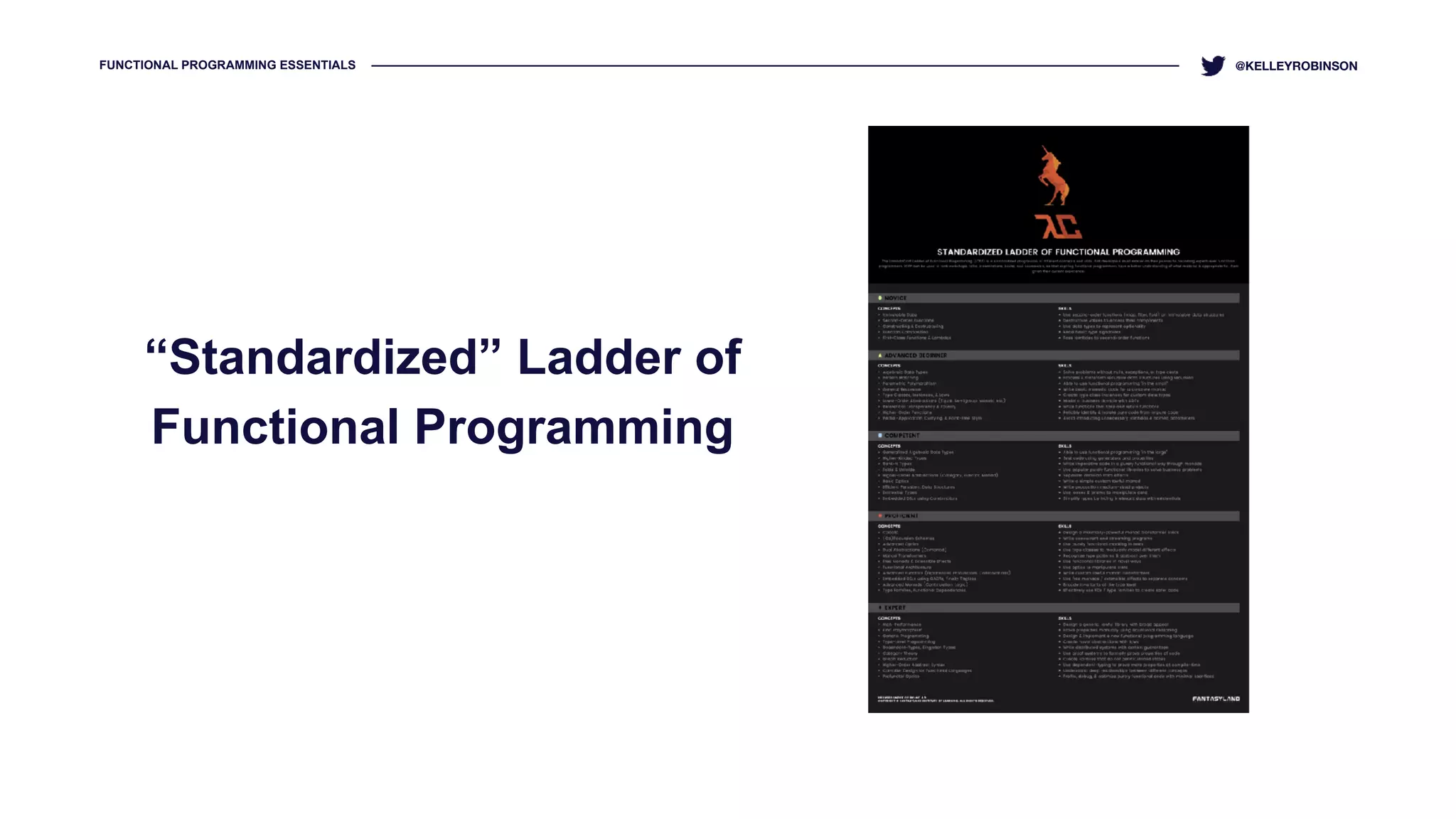Click the @KELLEYROBINSON handle
Viewport: 1456px width, 819px height.
(x=1295, y=66)
